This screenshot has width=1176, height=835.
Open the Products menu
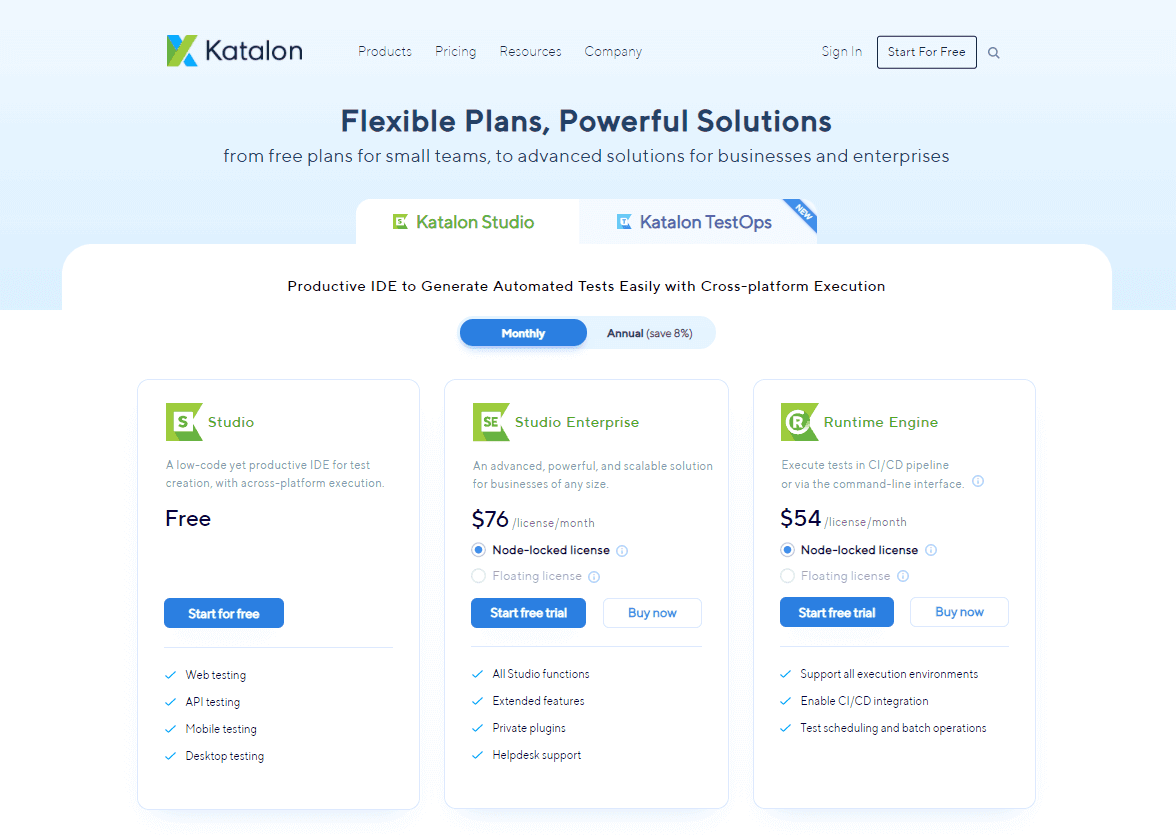click(x=385, y=51)
